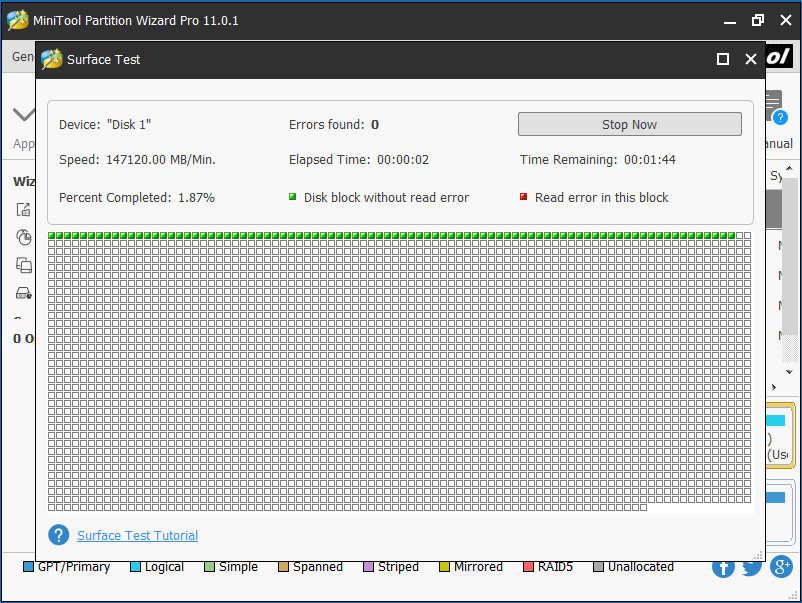This screenshot has width=802, height=603.
Task: Click the Stop Now button
Action: [x=630, y=124]
